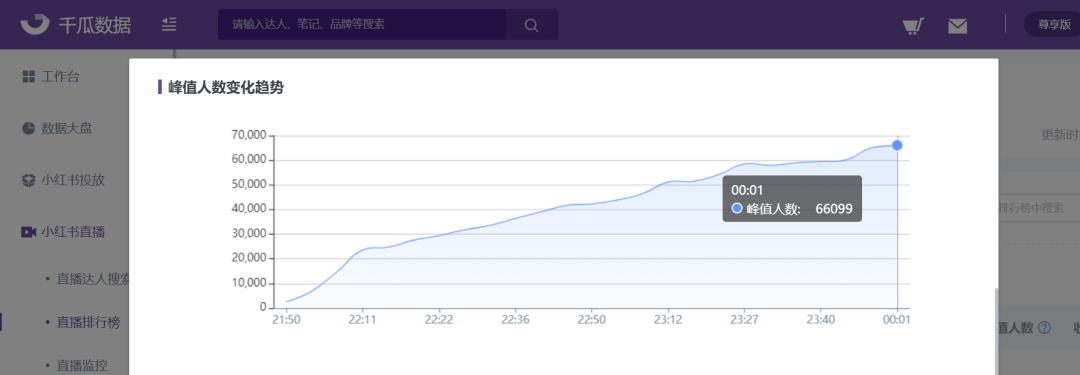Collapse the sidebar menu toggle icon
This screenshot has height=375, width=1080.
[169, 25]
